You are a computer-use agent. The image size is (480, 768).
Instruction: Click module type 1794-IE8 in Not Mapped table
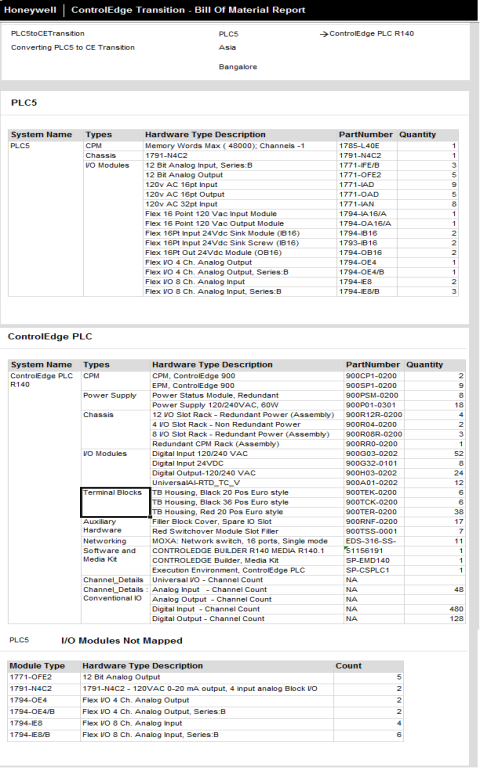26,723
